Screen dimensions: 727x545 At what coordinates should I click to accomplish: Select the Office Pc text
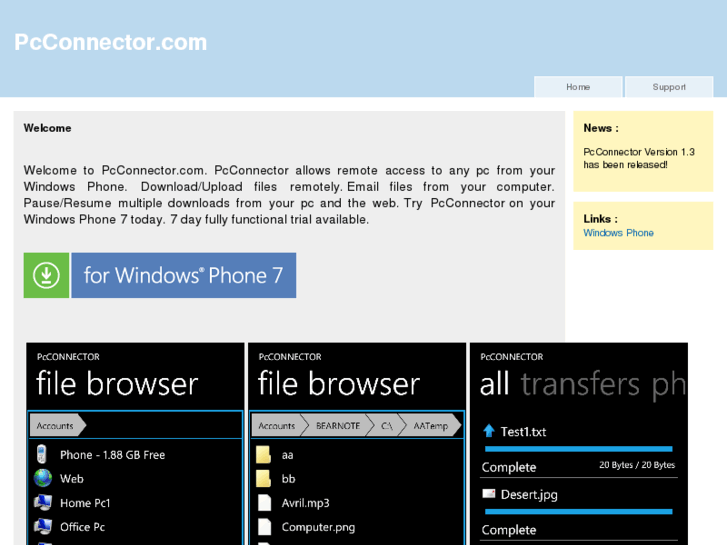point(83,527)
